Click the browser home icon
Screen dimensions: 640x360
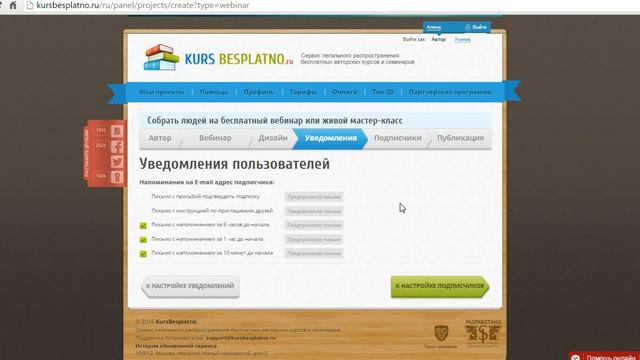[x=13, y=6]
